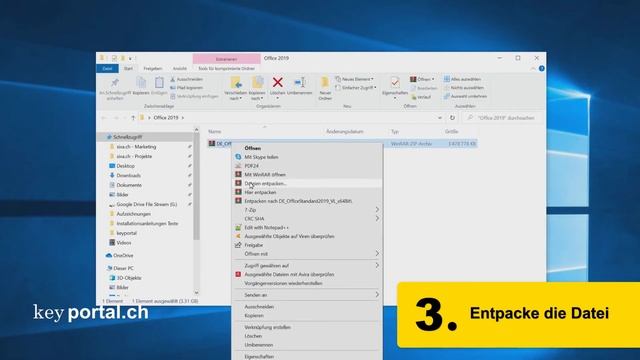The image size is (640, 360).
Task: Choose Verknüpfung erstellen in context menu
Action: [267, 327]
